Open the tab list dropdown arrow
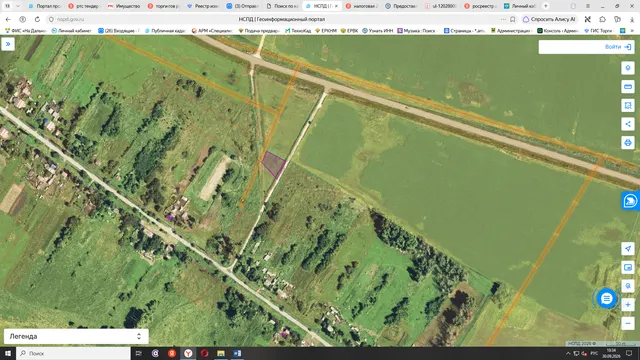 pos(18,6)
